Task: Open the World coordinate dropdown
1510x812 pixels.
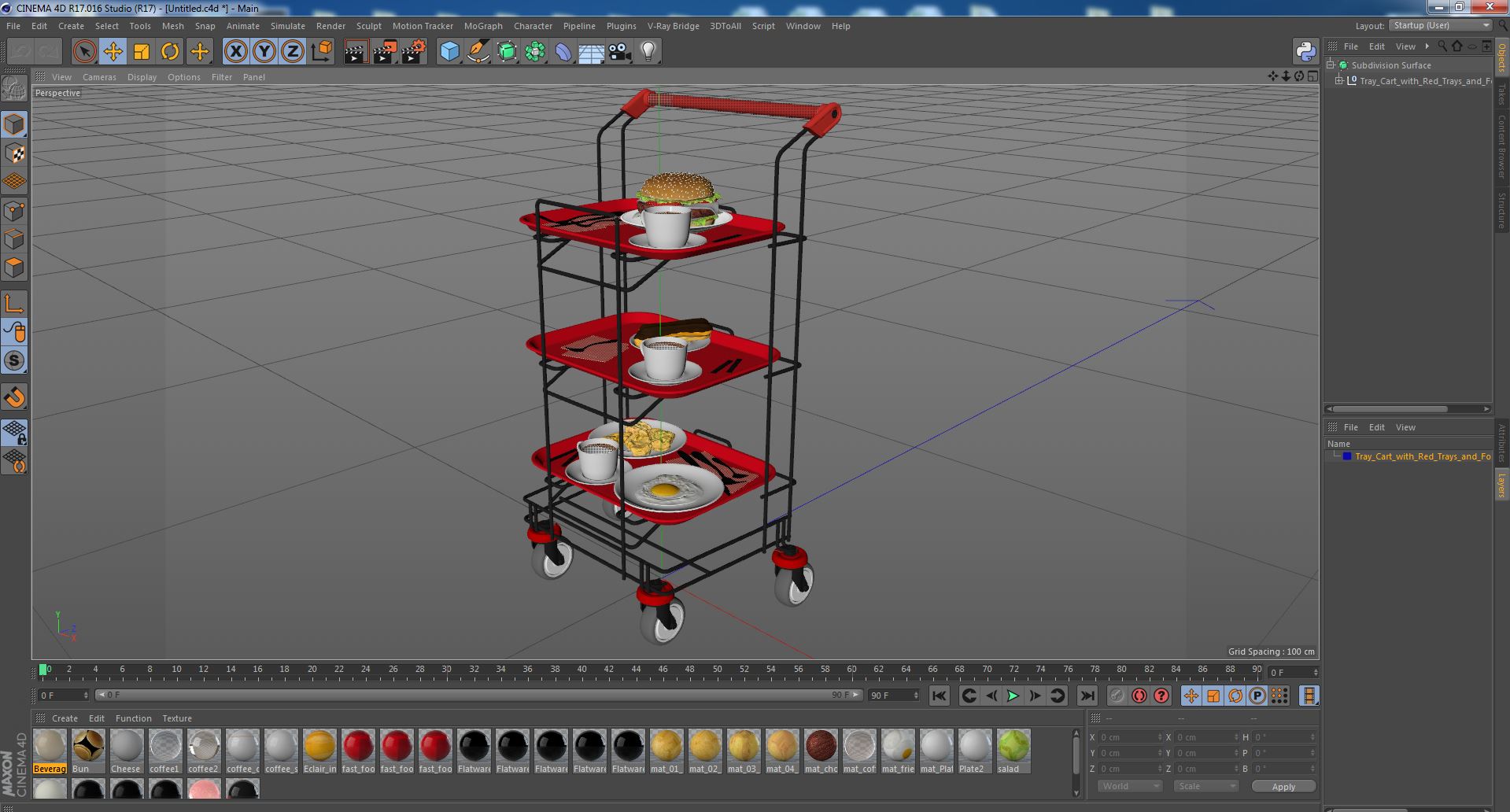Action: [x=1130, y=786]
